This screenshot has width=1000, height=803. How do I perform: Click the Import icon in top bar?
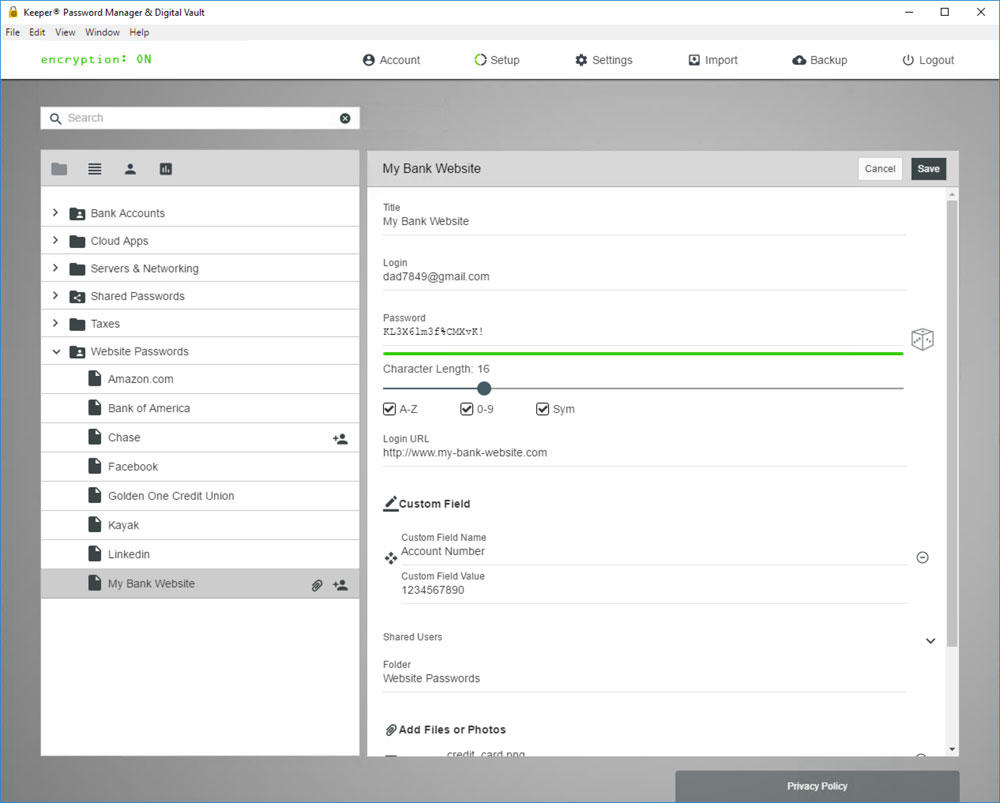coord(694,60)
